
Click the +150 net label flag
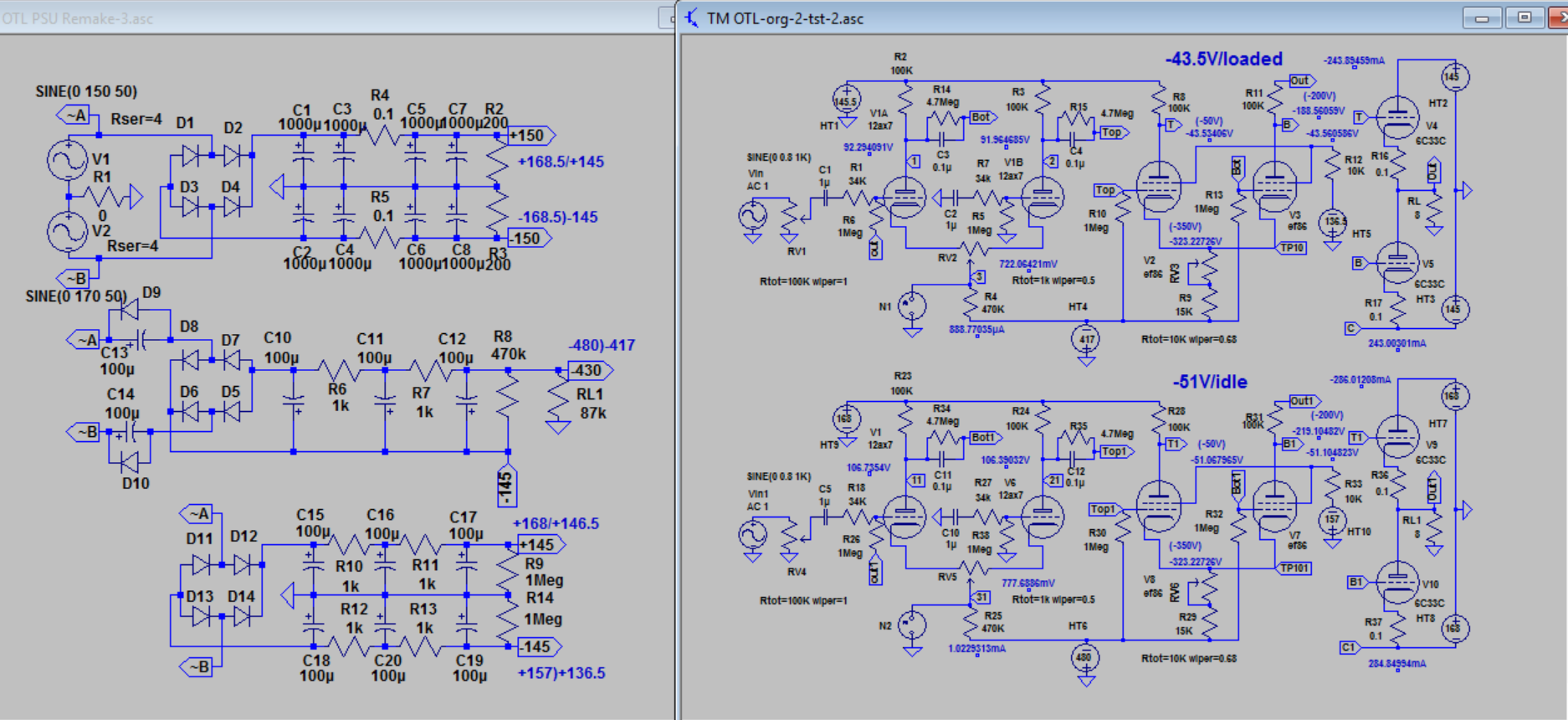point(531,136)
